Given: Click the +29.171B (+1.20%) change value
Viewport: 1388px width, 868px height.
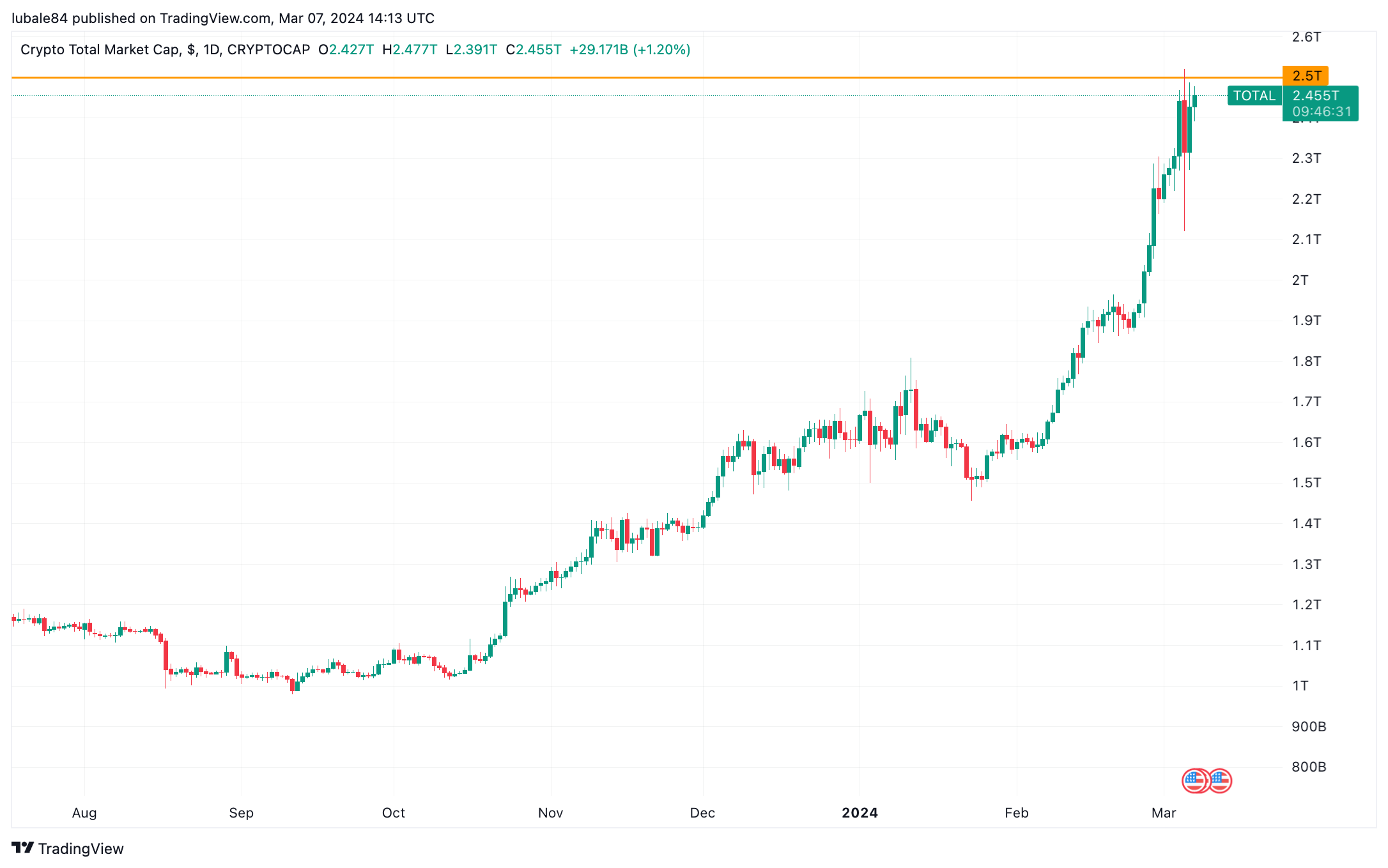Looking at the screenshot, I should click(x=629, y=50).
